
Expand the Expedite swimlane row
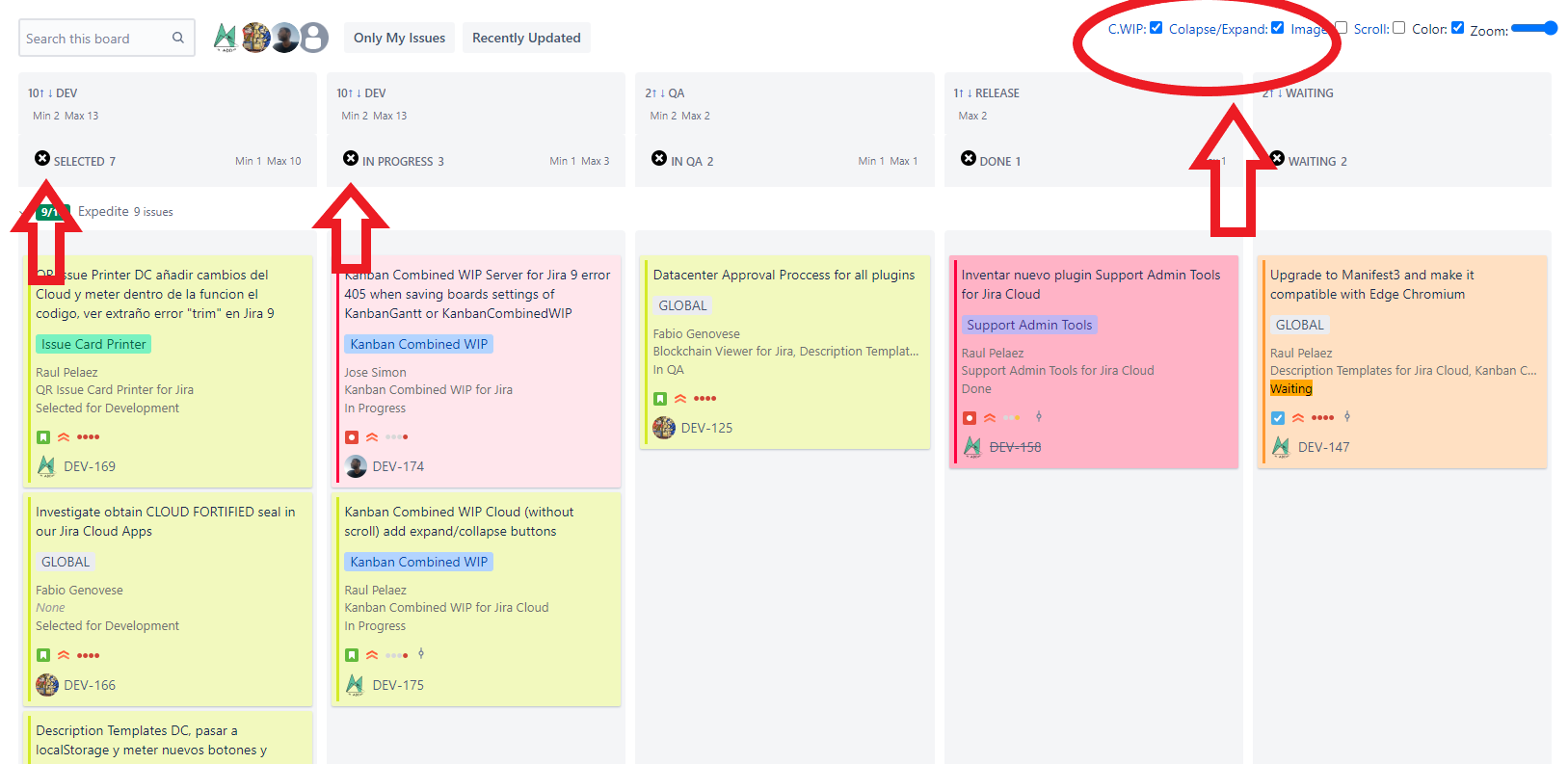click(x=103, y=212)
